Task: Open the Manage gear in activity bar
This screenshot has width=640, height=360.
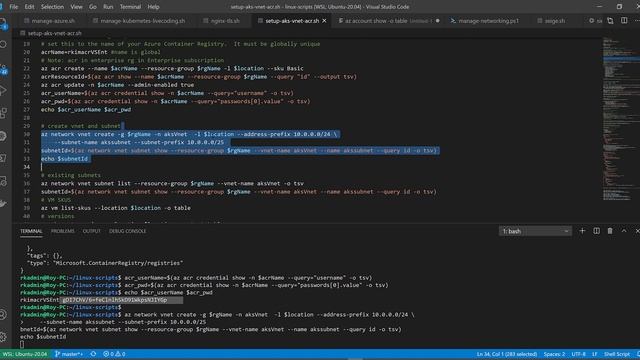Action: coord(3,337)
